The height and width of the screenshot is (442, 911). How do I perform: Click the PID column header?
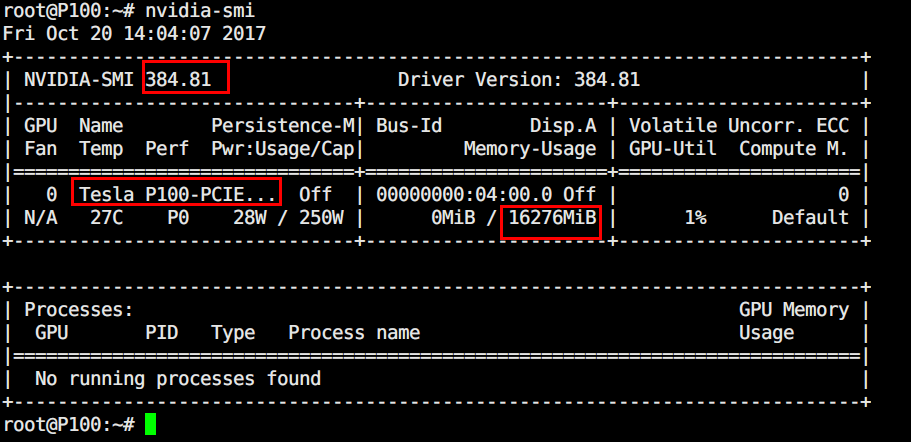[x=162, y=333]
